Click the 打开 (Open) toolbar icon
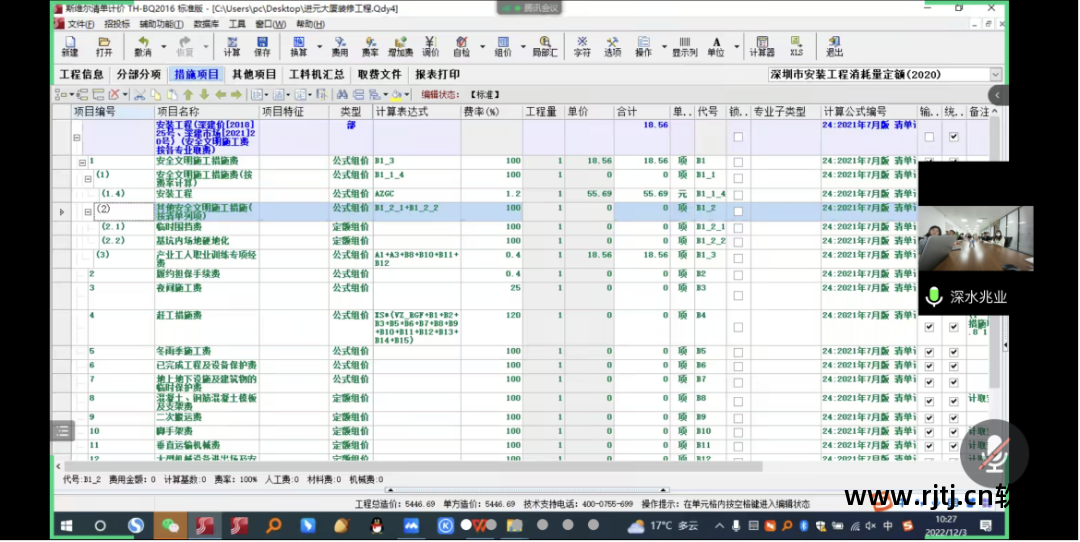Image resolution: width=1080 pixels, height=542 pixels. 104,46
